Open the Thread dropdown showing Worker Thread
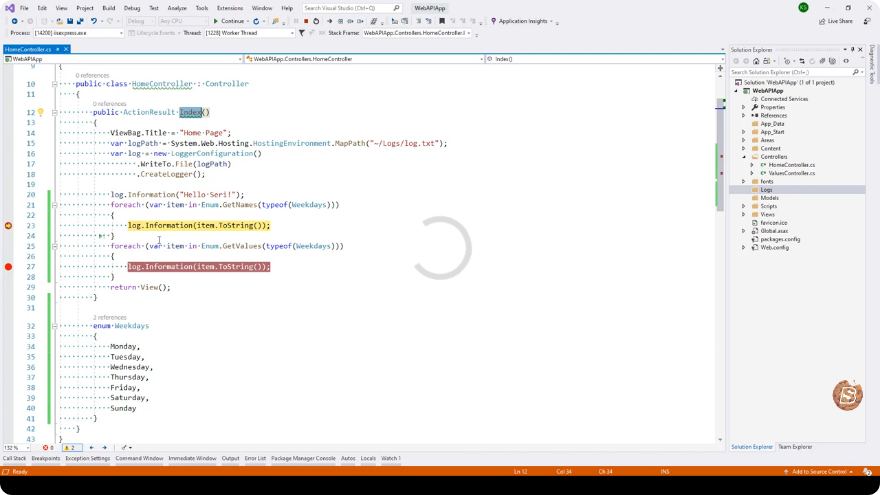This screenshot has height=495, width=880. click(249, 33)
